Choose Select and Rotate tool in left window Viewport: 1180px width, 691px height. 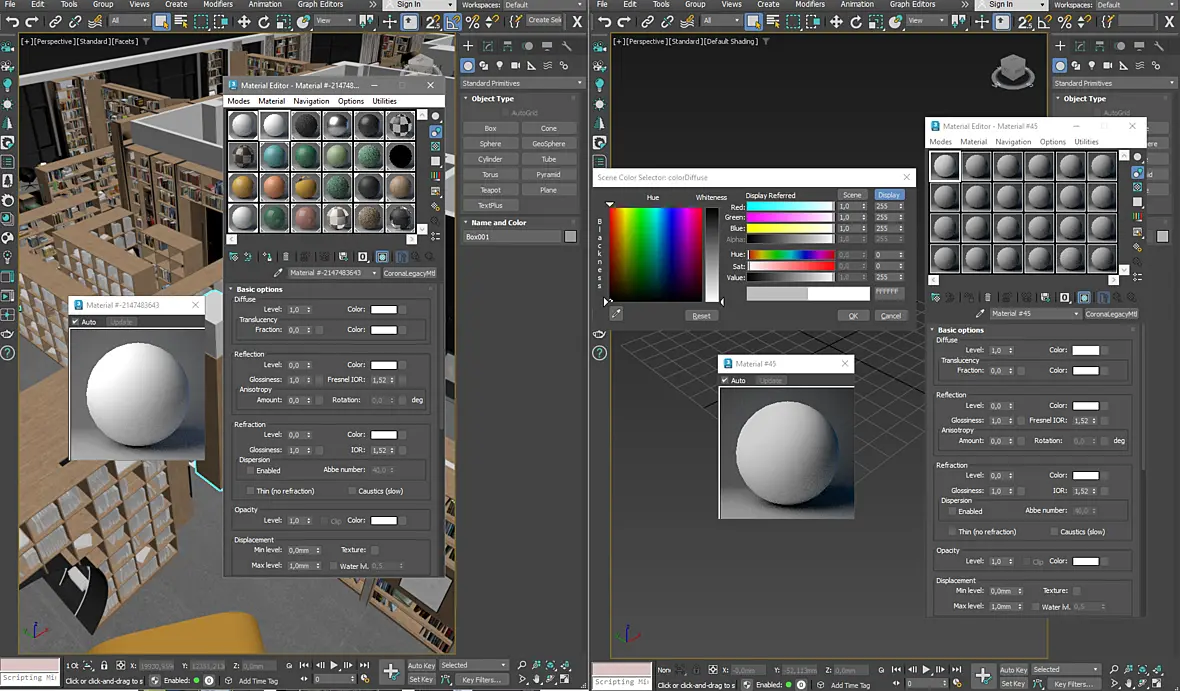(x=263, y=22)
